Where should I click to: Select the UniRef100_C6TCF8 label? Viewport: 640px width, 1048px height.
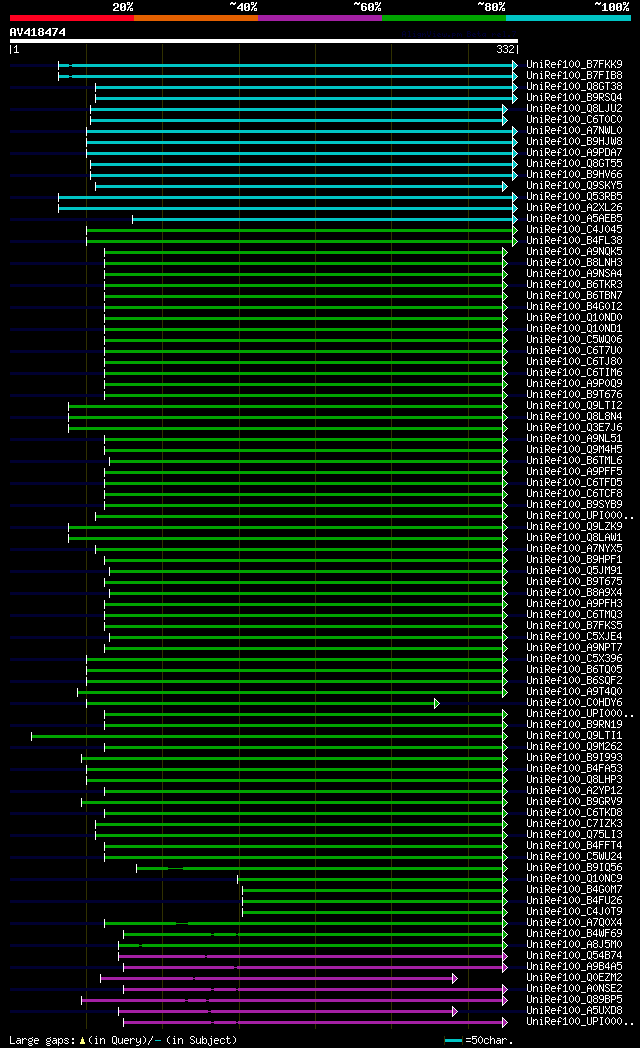click(574, 494)
